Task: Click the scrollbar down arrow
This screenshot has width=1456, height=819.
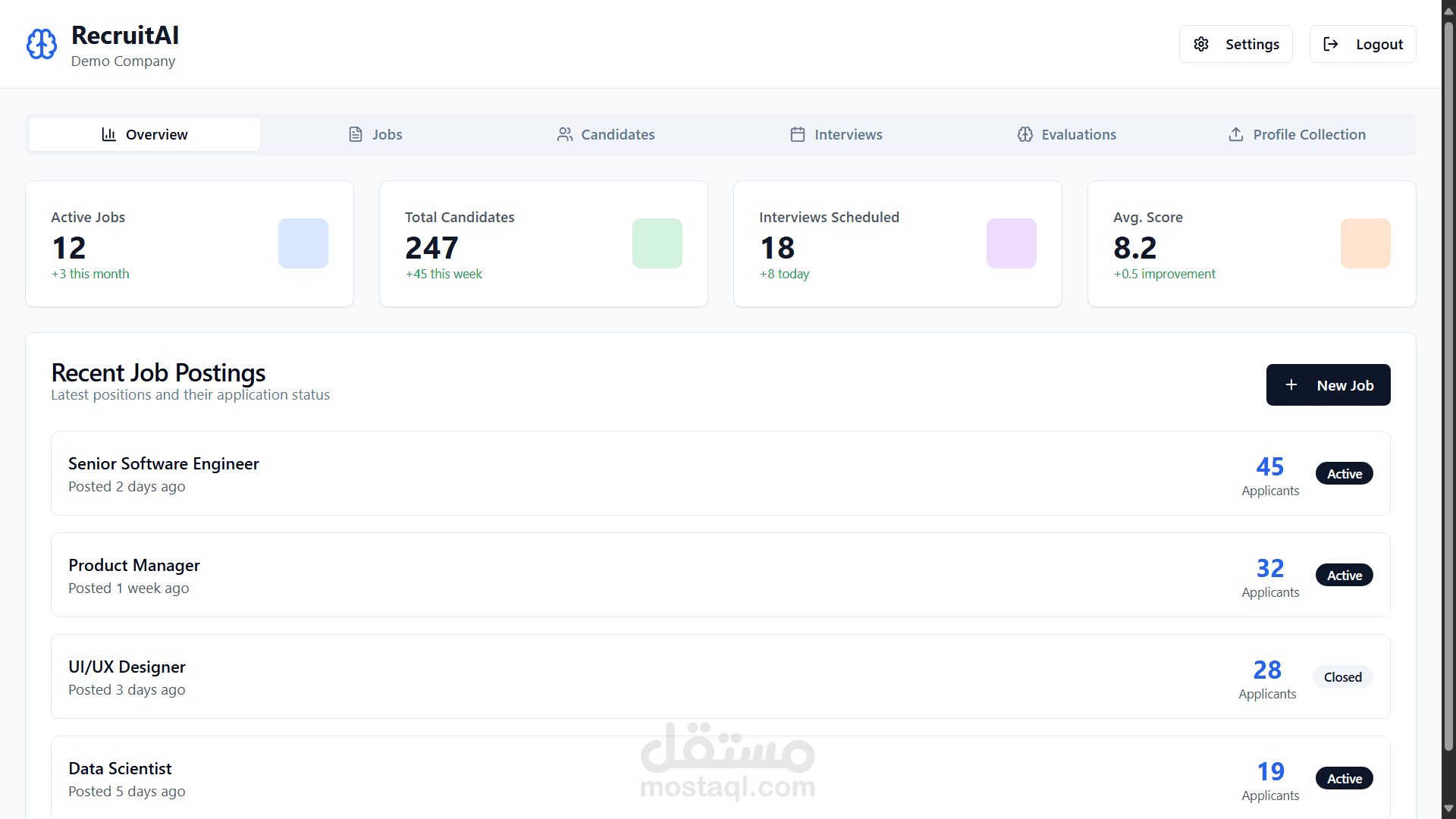Action: point(1448,809)
